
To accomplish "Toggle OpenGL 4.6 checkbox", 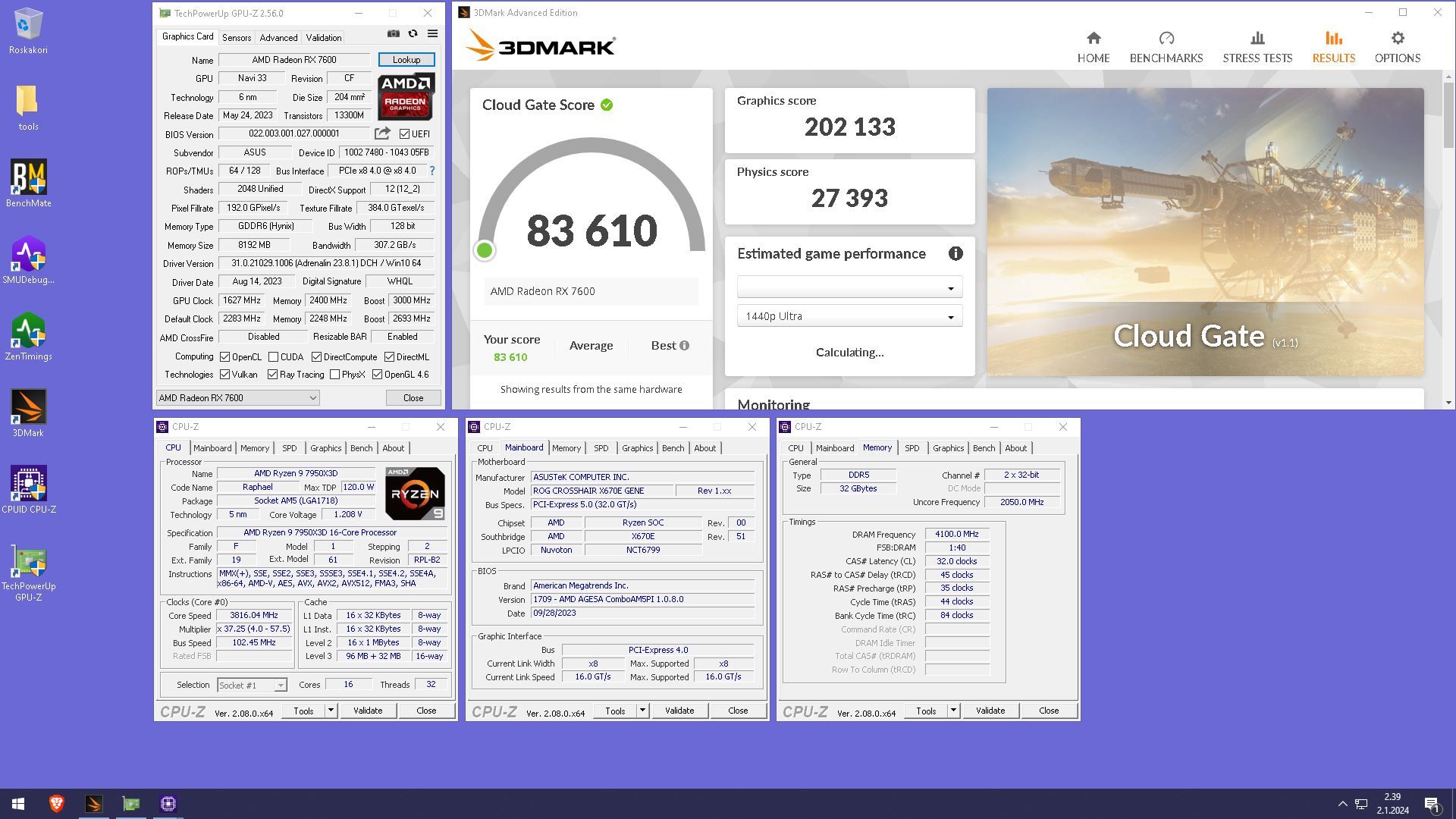I will [378, 375].
